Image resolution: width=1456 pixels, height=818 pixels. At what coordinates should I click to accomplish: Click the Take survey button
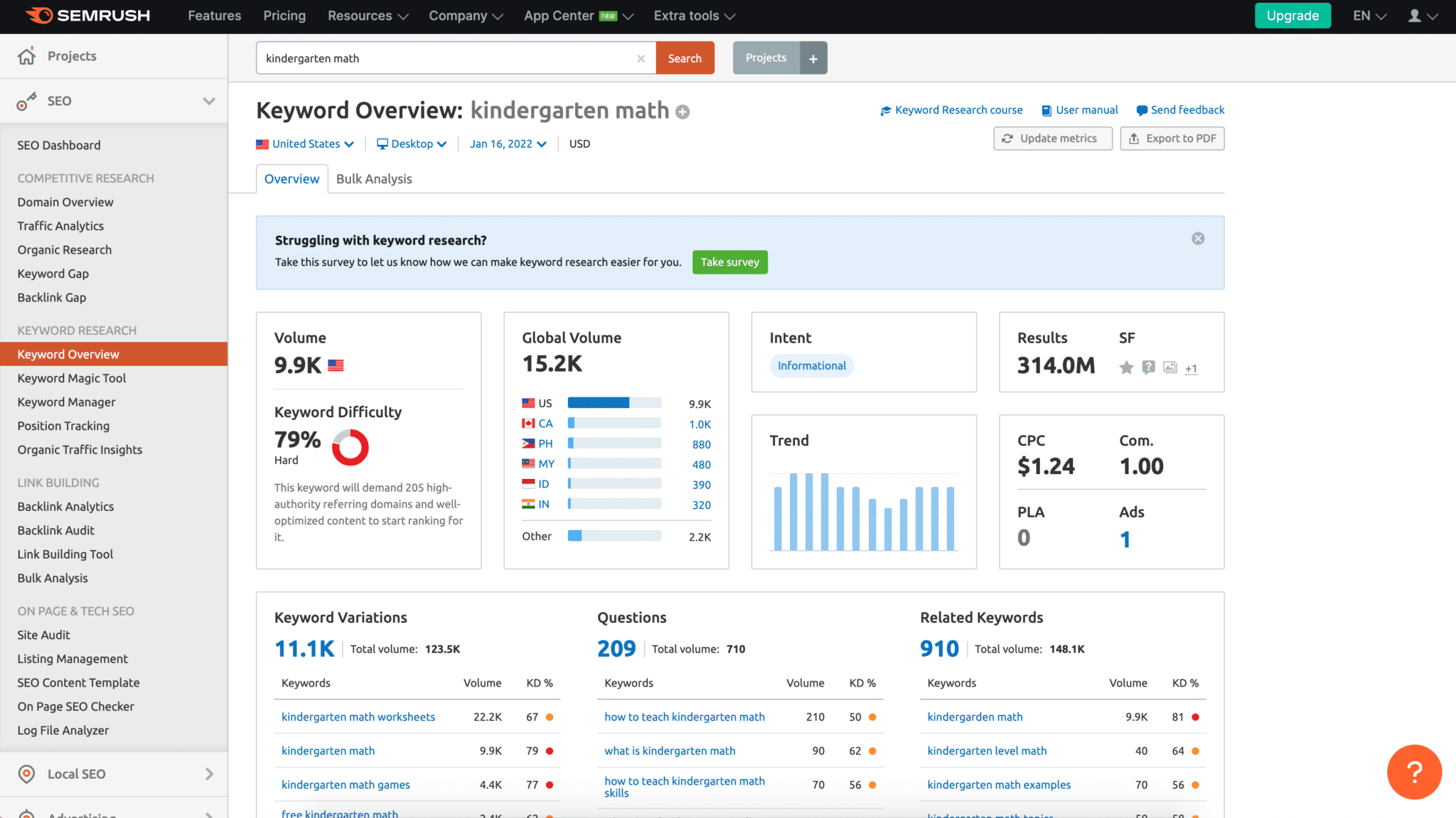coord(729,262)
